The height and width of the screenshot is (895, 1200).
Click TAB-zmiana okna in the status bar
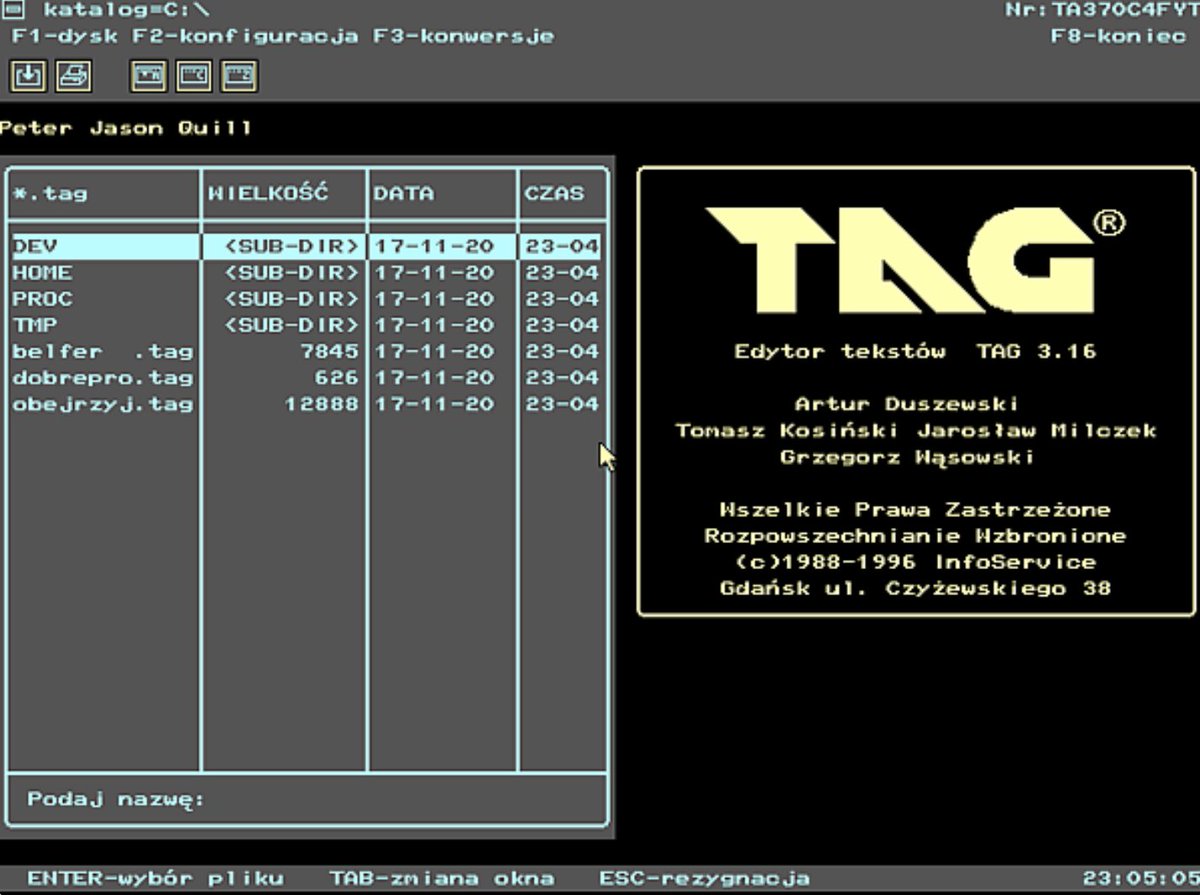click(x=441, y=879)
